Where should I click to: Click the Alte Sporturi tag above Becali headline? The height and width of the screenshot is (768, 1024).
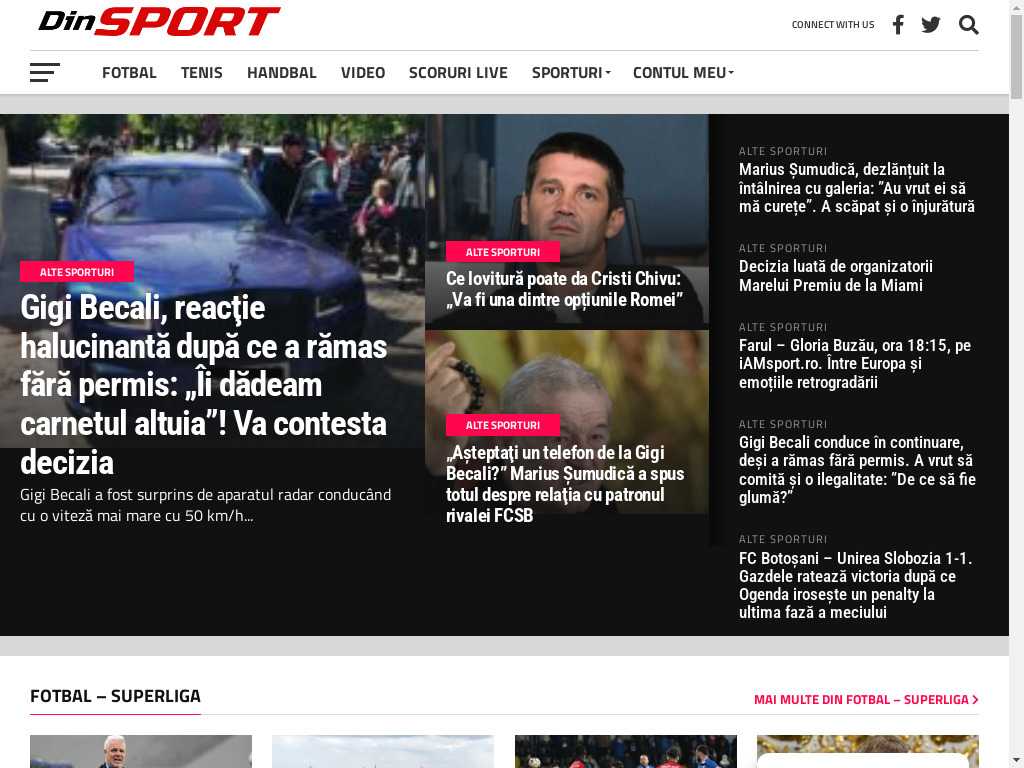(77, 272)
